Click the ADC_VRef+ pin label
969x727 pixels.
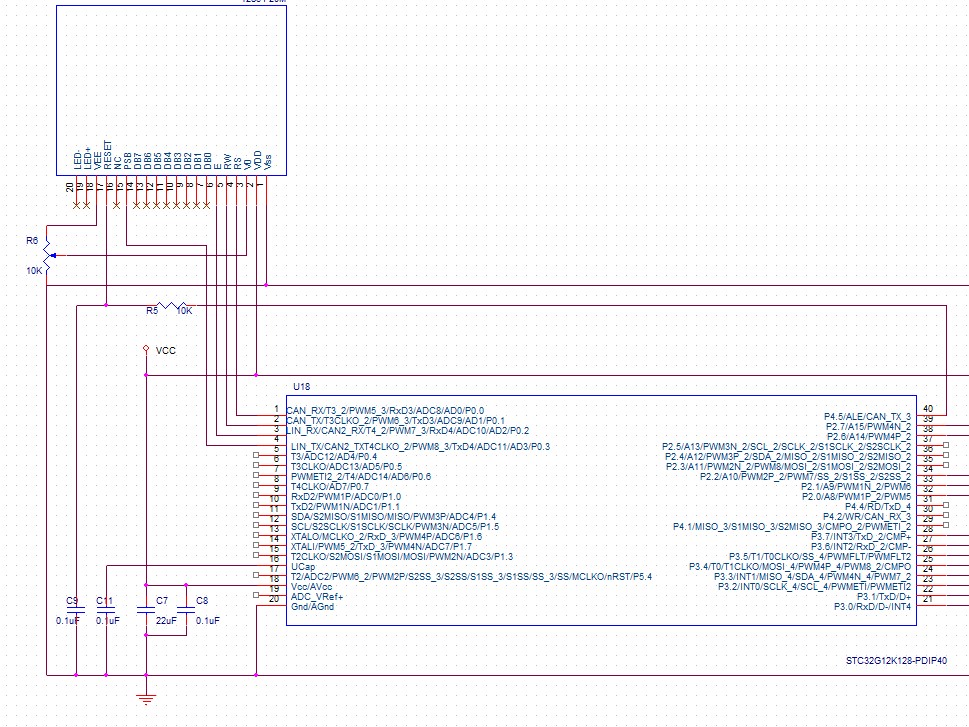tap(316, 597)
